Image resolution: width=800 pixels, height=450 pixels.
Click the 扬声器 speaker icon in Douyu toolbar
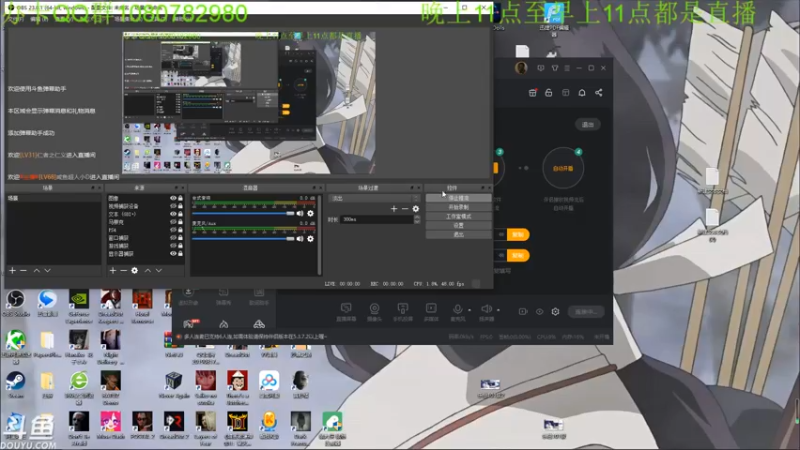pos(486,309)
